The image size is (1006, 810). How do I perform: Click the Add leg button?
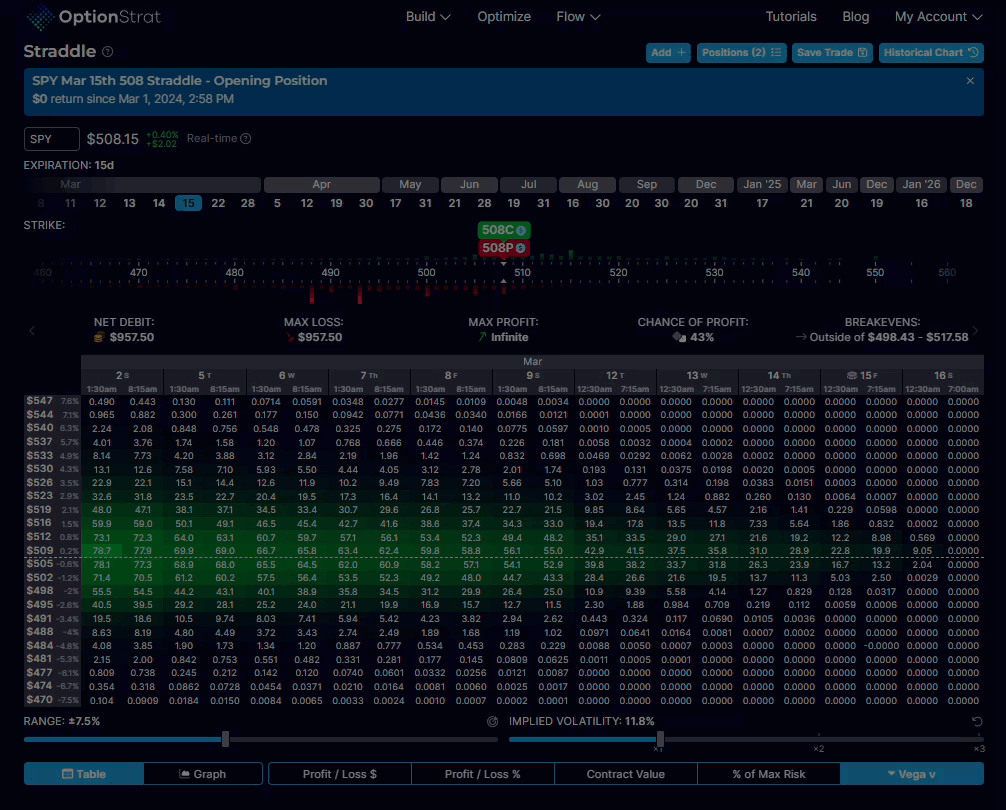tap(668, 53)
